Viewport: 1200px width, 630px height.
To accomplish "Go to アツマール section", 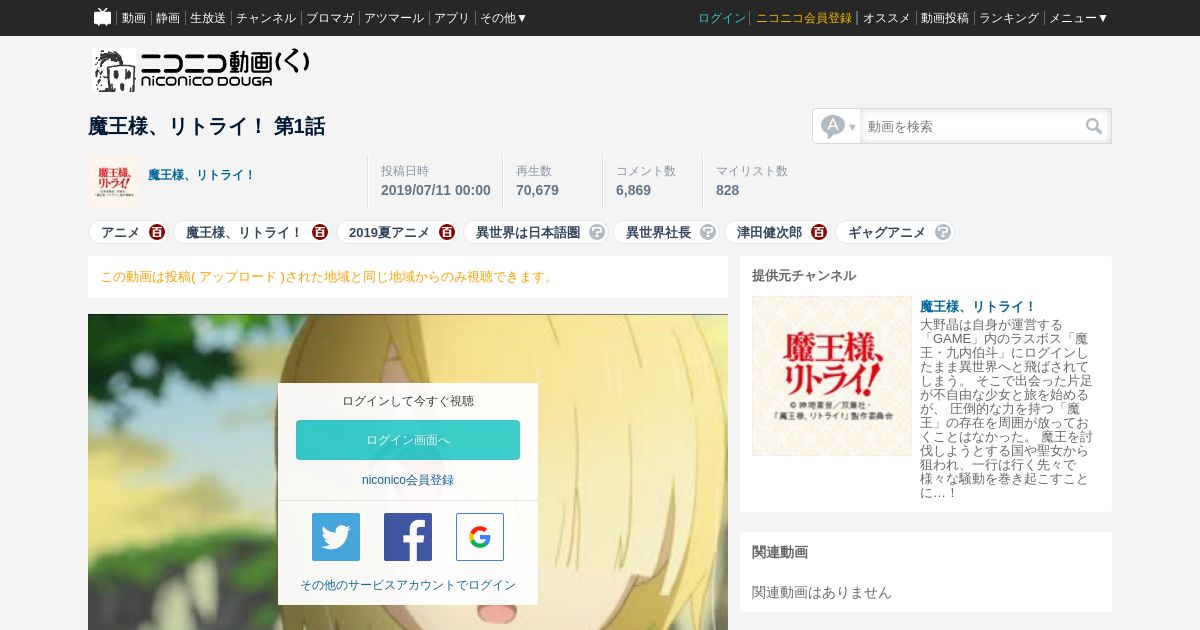I will pyautogui.click(x=394, y=18).
